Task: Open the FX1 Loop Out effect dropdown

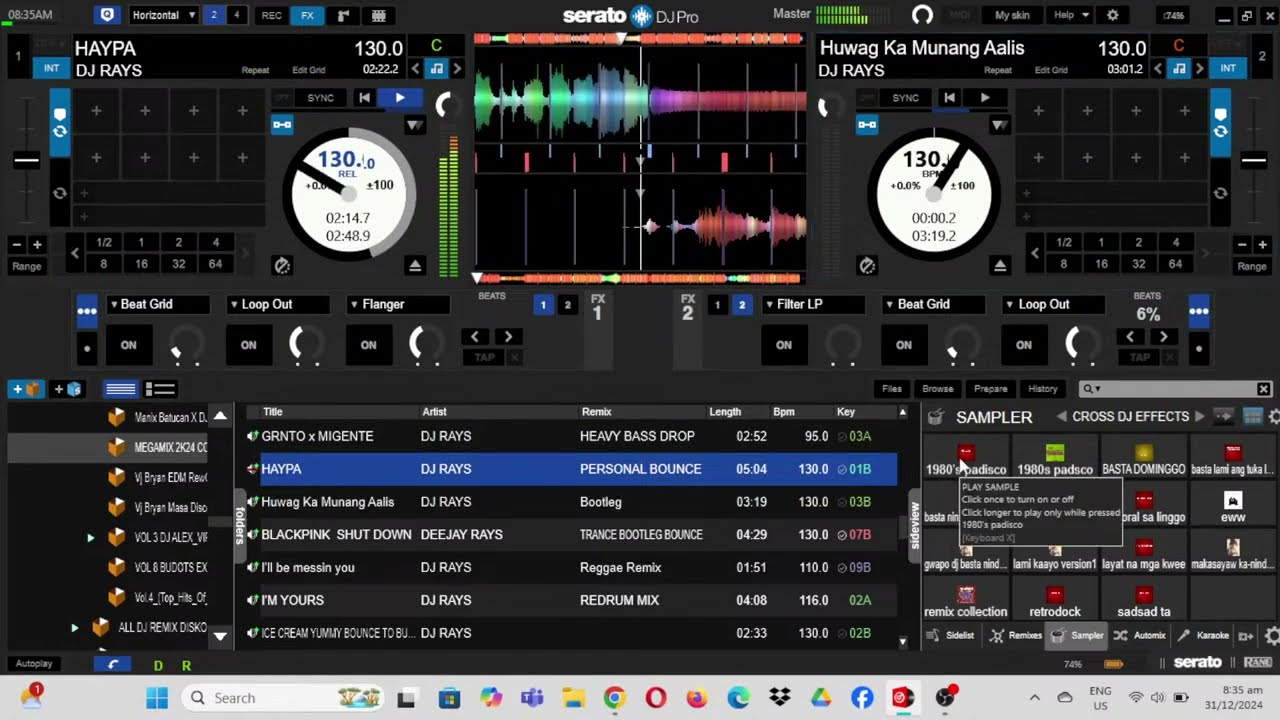Action: (277, 304)
